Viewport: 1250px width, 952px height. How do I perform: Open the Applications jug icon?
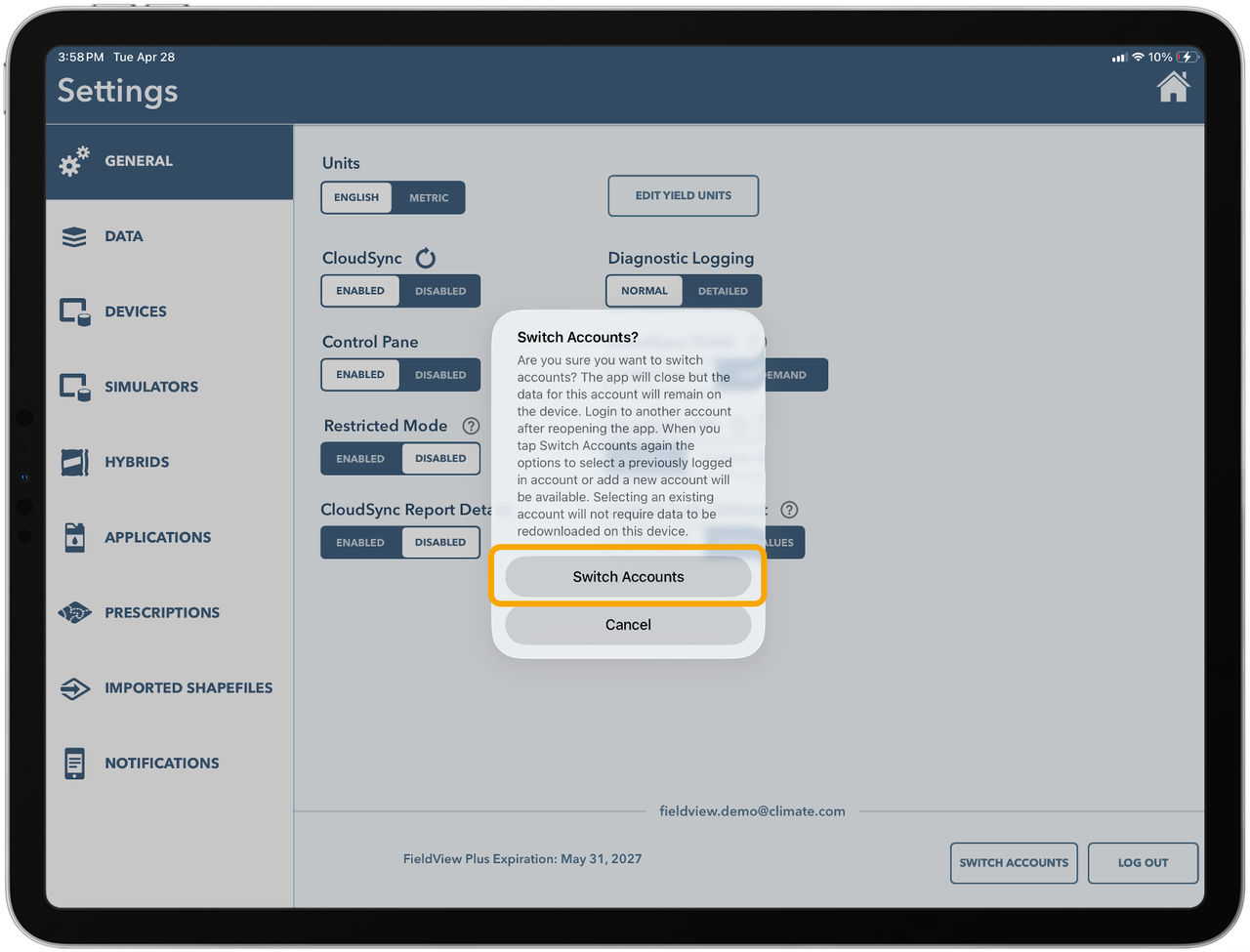click(74, 537)
